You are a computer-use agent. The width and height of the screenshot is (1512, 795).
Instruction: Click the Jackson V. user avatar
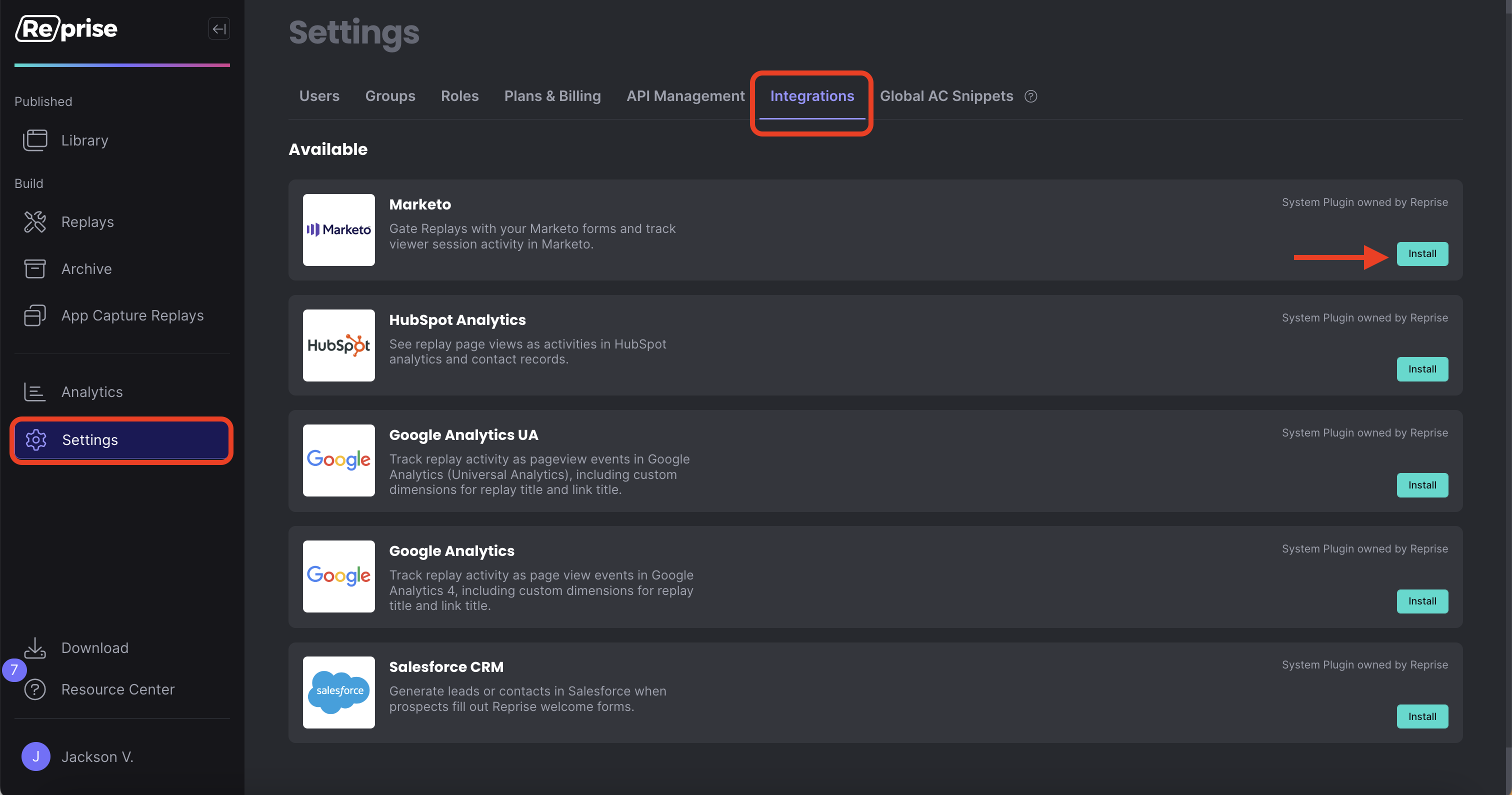[36, 756]
